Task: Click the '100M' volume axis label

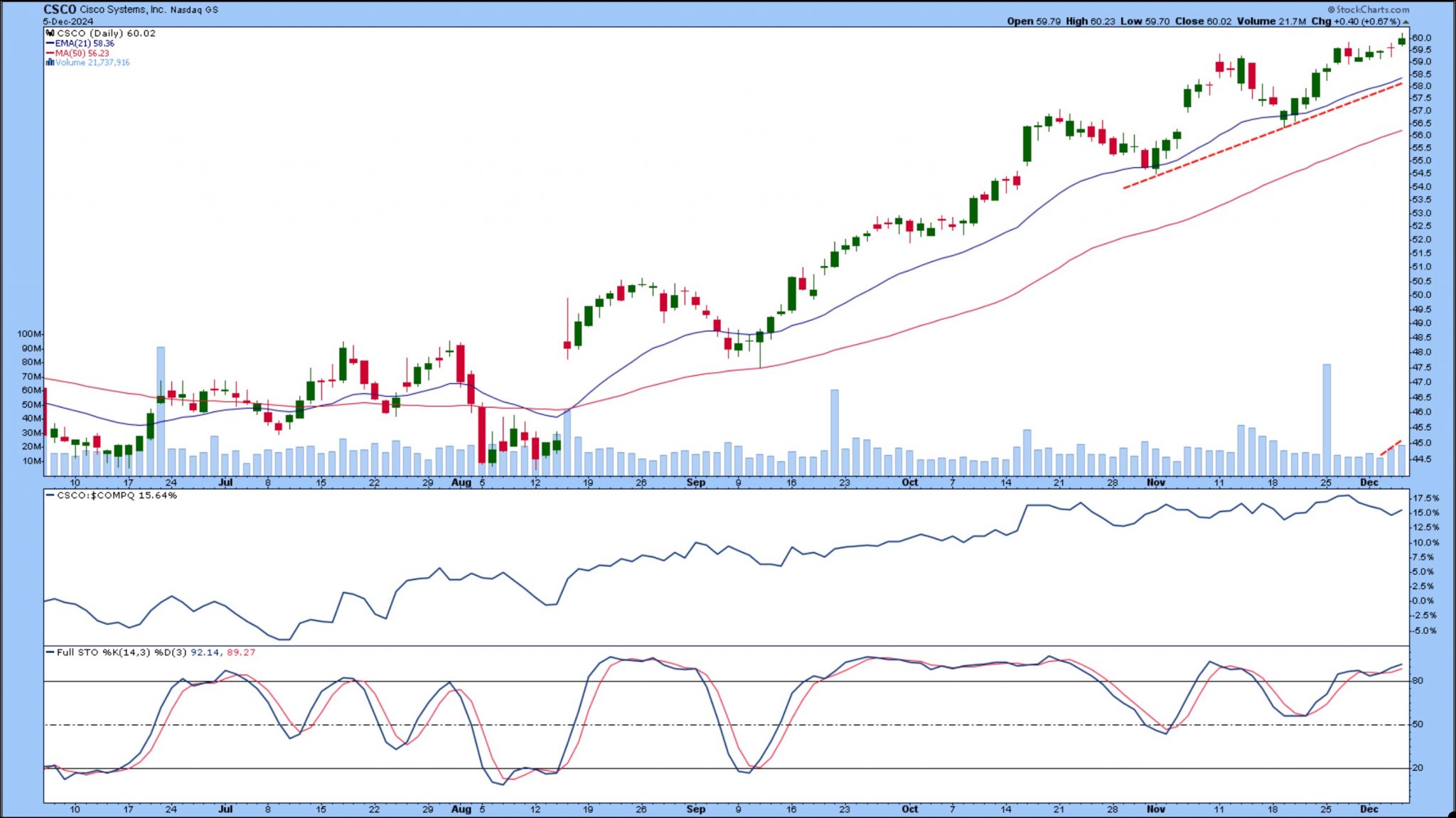Action: 29,334
